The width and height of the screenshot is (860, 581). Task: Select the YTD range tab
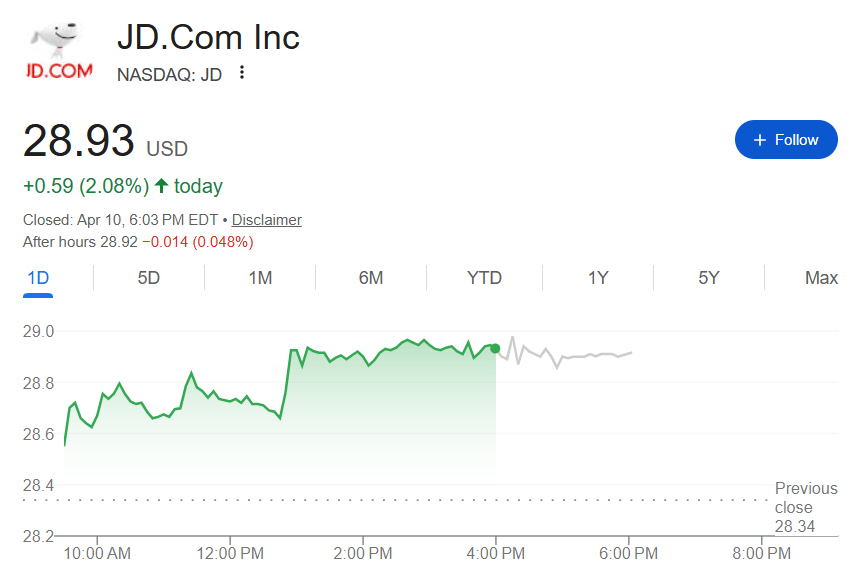tap(485, 278)
